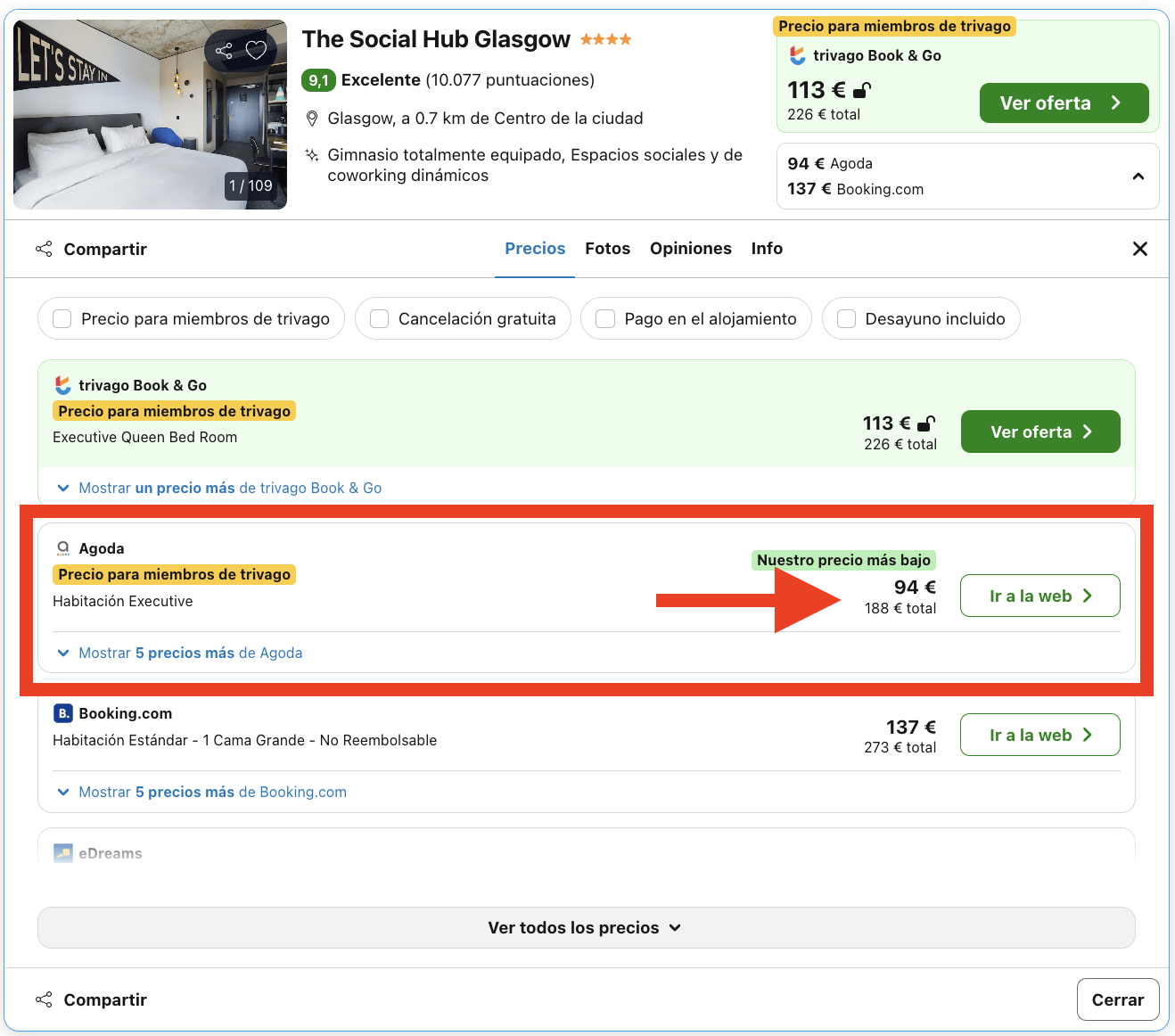Tick the Desayuno incluido checkbox

point(847,319)
